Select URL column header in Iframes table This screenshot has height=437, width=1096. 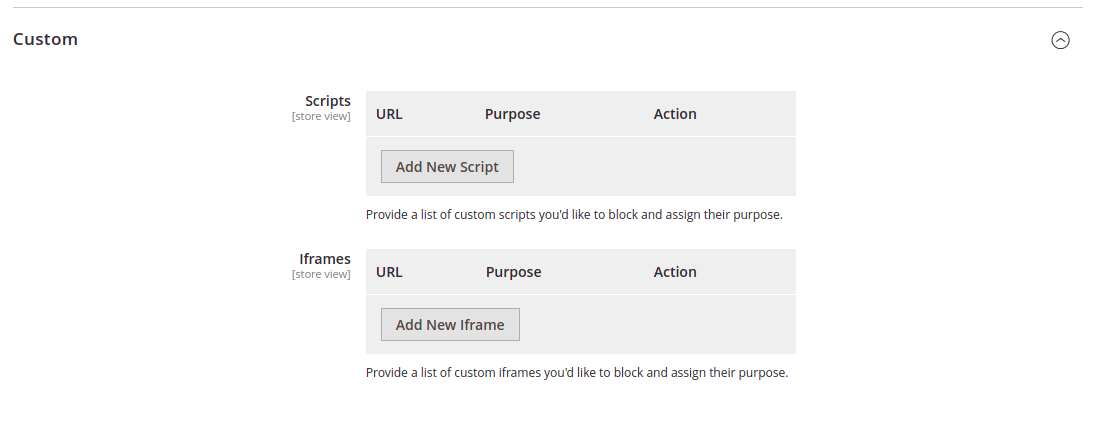(x=389, y=272)
